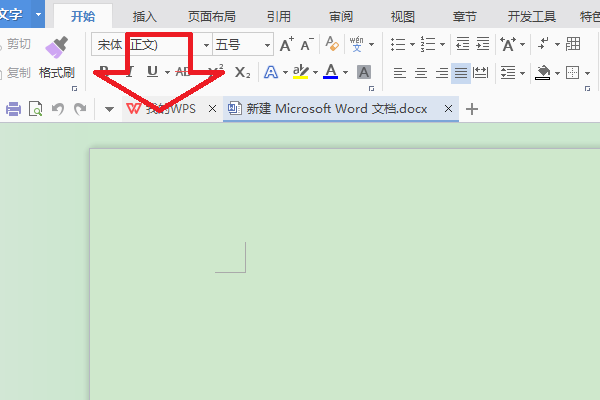The image size is (600, 400).
Task: Open the 页面布局 tab
Action: pyautogui.click(x=212, y=16)
